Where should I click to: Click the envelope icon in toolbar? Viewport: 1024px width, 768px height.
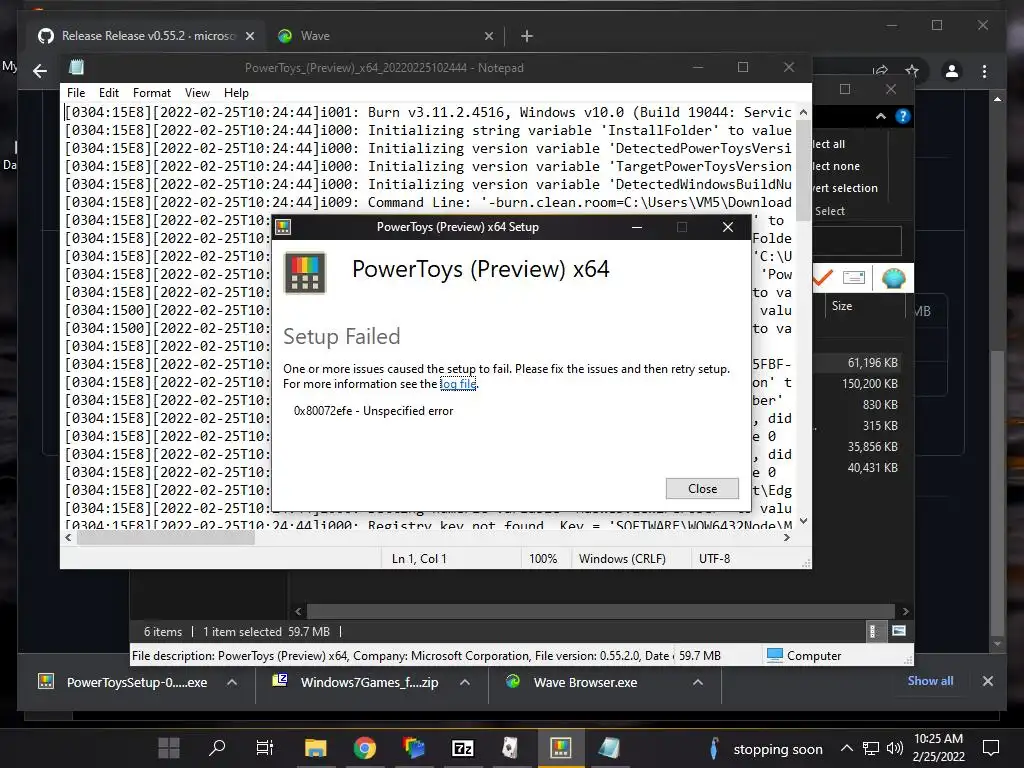pyautogui.click(x=854, y=278)
